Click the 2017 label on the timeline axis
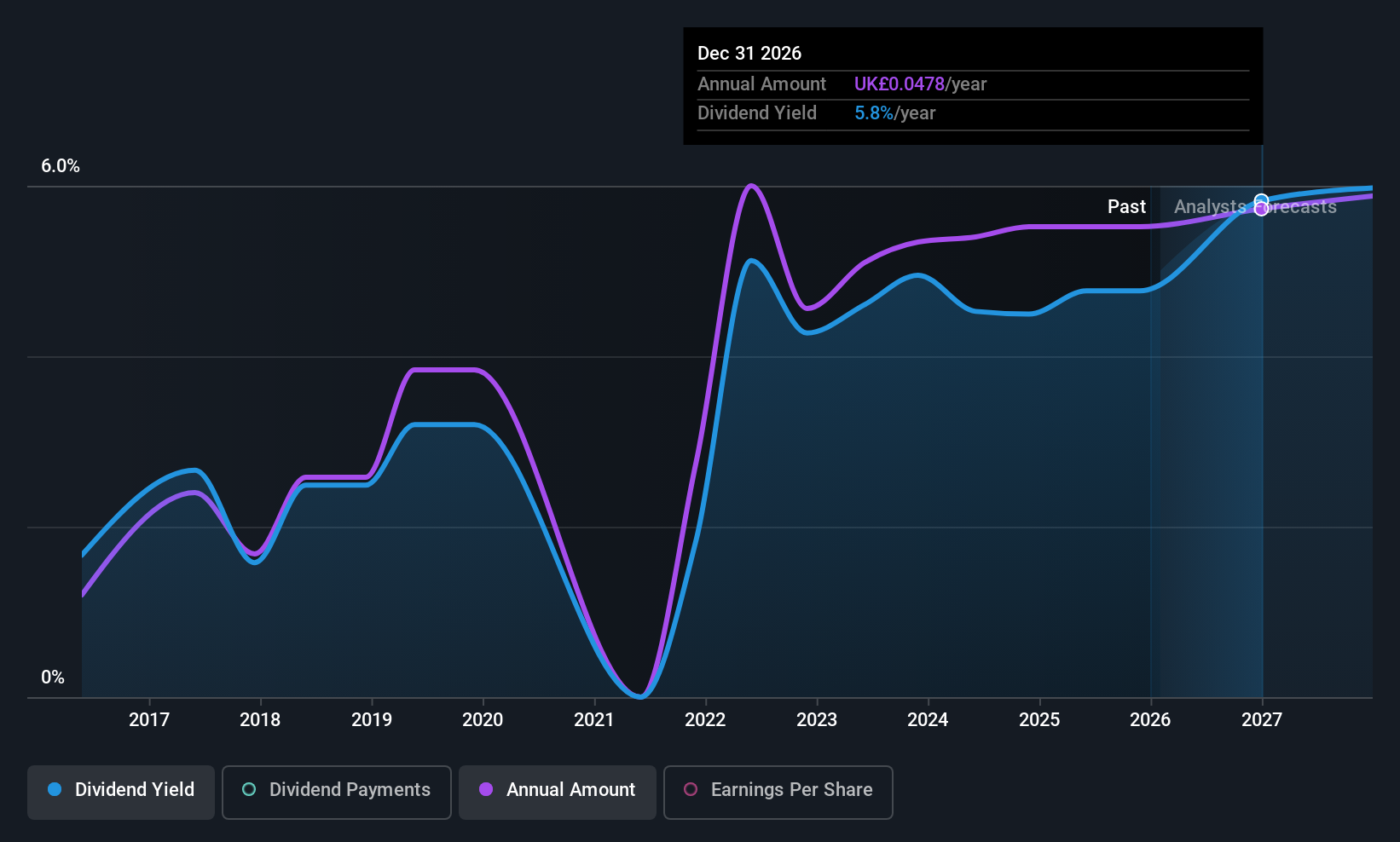The width and height of the screenshot is (1400, 842). click(x=149, y=719)
